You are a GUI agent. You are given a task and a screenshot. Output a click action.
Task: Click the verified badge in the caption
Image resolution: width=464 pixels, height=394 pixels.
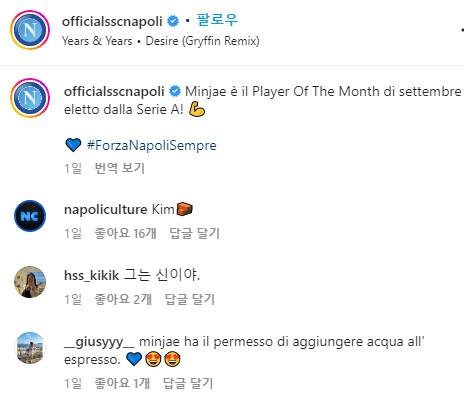(175, 91)
